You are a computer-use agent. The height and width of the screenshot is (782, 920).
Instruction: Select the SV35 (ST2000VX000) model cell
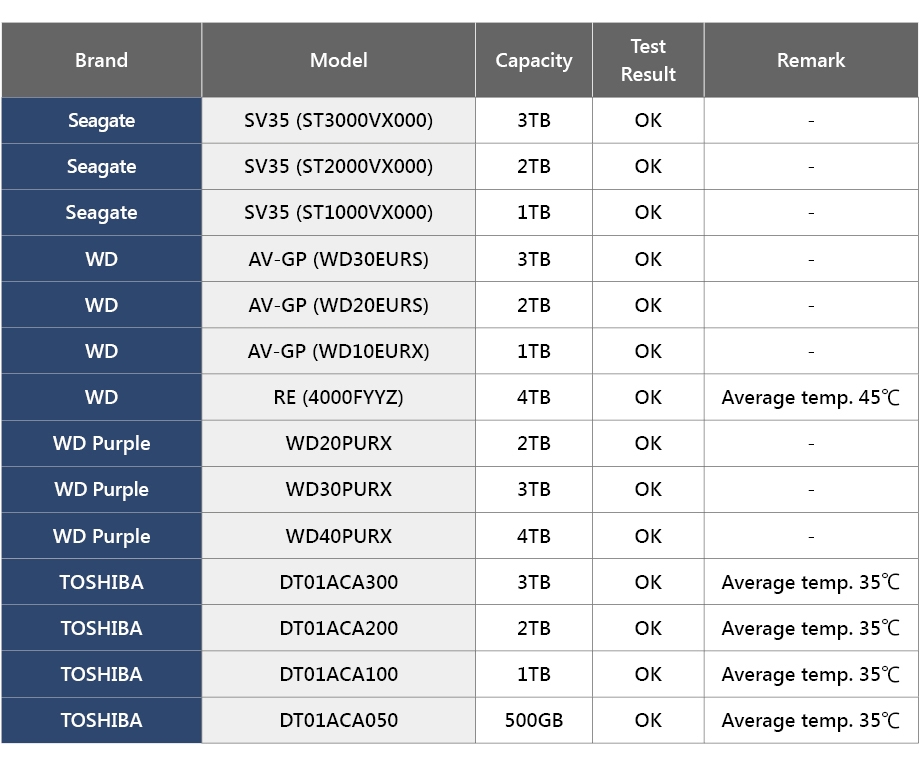click(x=338, y=167)
